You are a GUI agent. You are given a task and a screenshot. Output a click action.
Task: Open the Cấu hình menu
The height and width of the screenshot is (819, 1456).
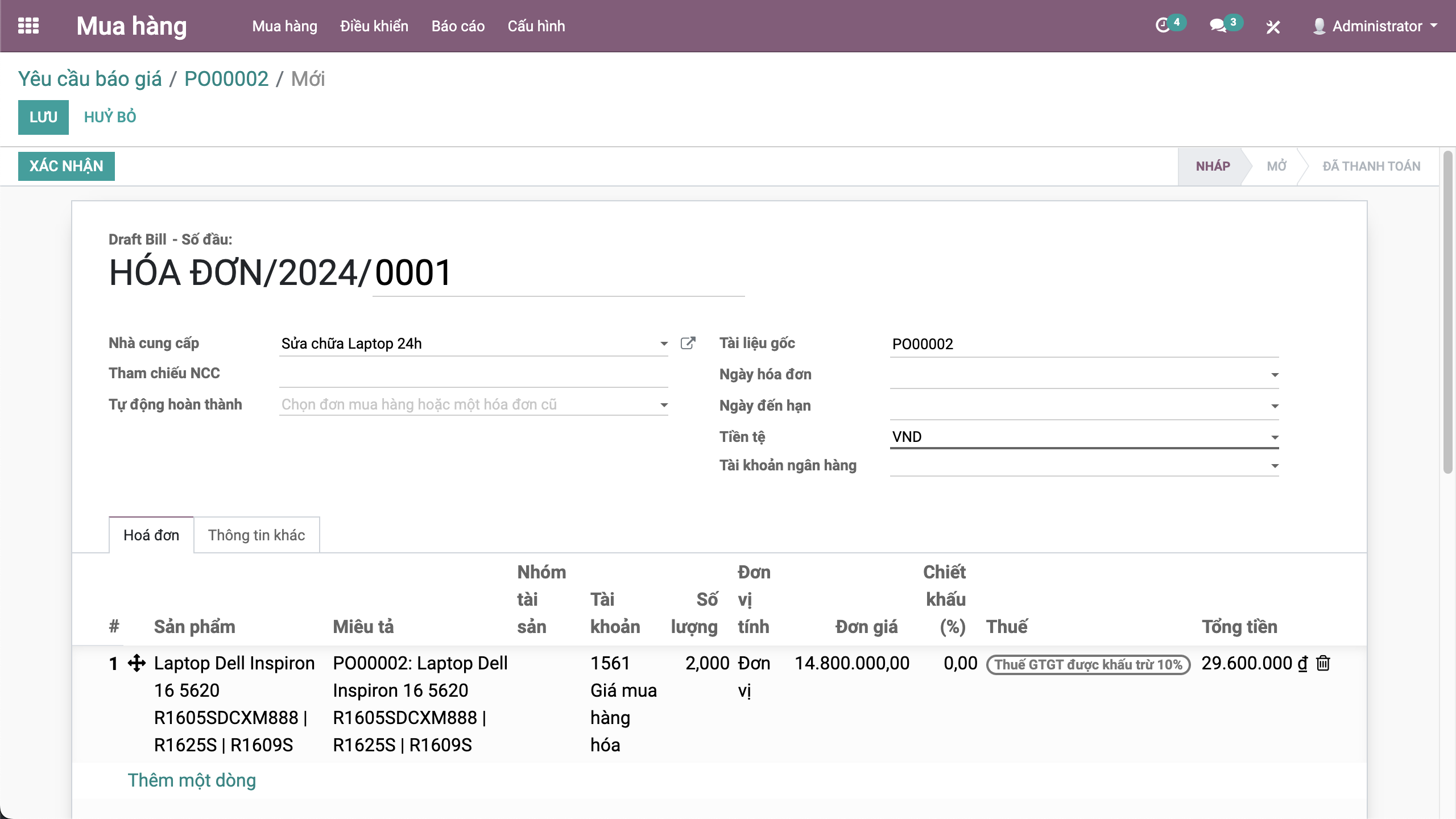tap(536, 26)
